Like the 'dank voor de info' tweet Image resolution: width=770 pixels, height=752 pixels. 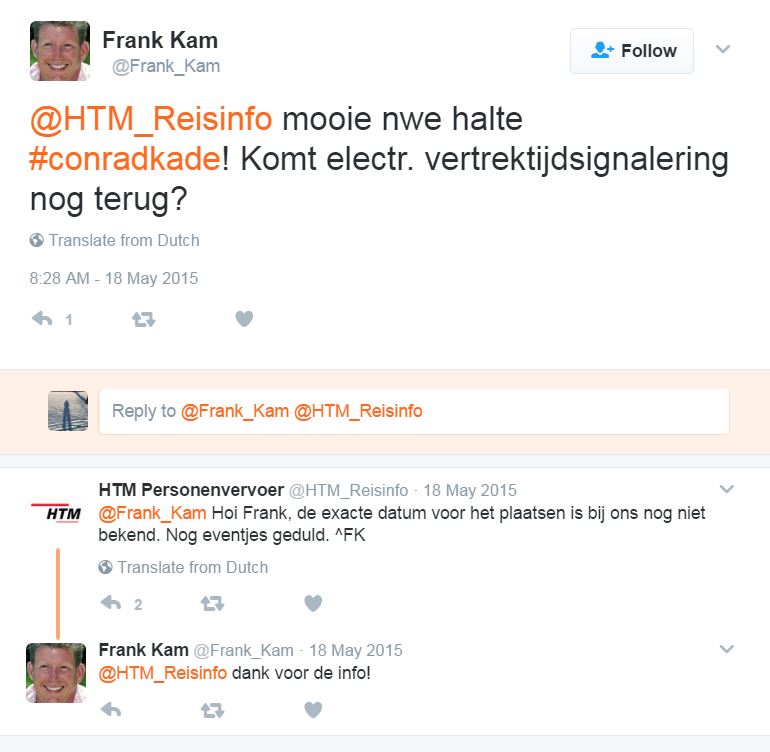coord(313,709)
